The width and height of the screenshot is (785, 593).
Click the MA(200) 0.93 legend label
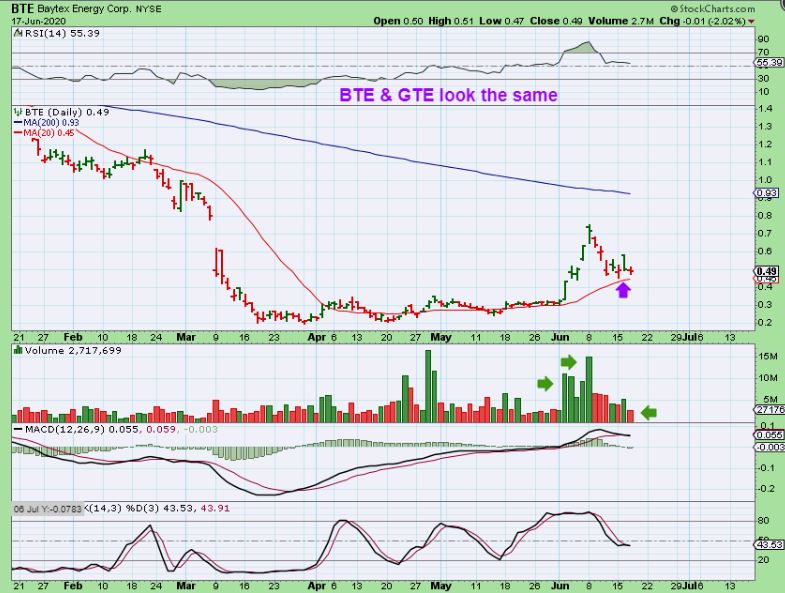51,123
